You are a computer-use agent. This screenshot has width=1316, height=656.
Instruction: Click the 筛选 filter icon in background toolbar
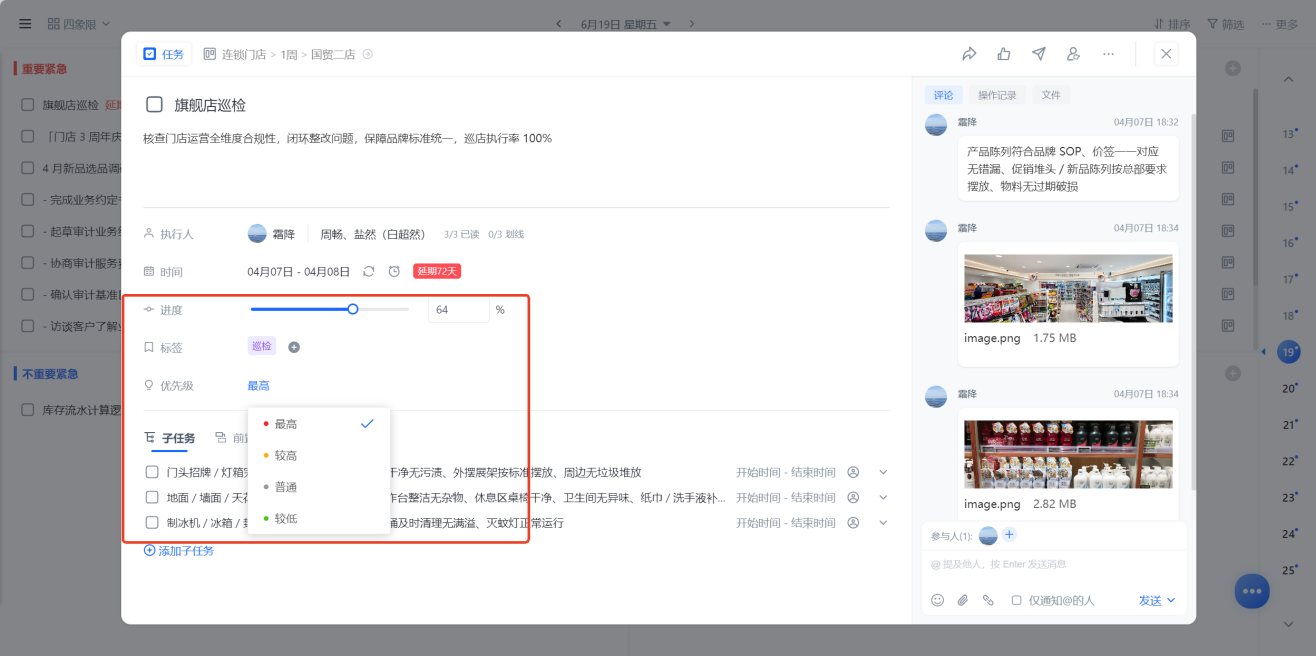(x=1212, y=24)
